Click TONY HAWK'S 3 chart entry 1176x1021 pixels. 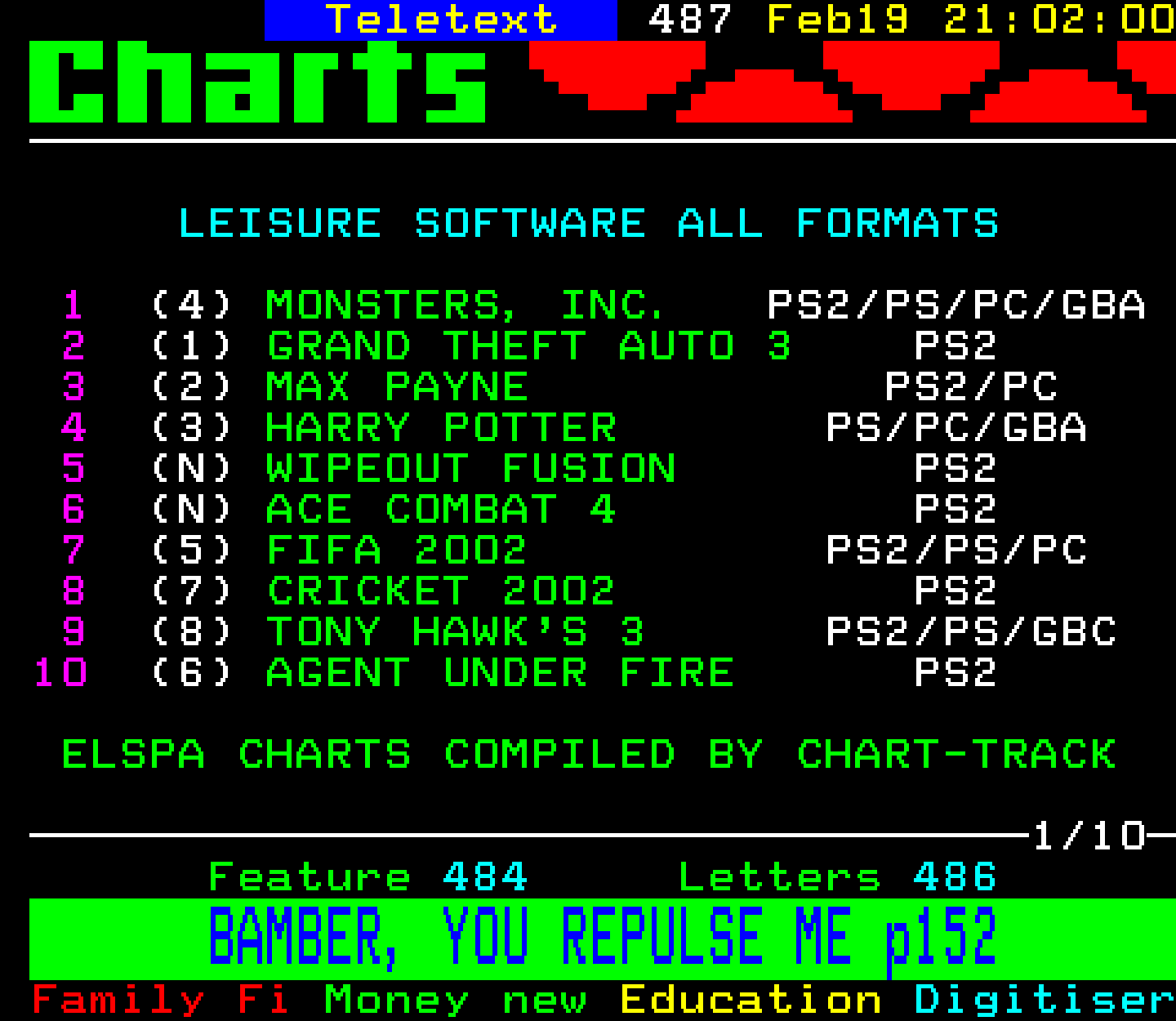point(455,632)
